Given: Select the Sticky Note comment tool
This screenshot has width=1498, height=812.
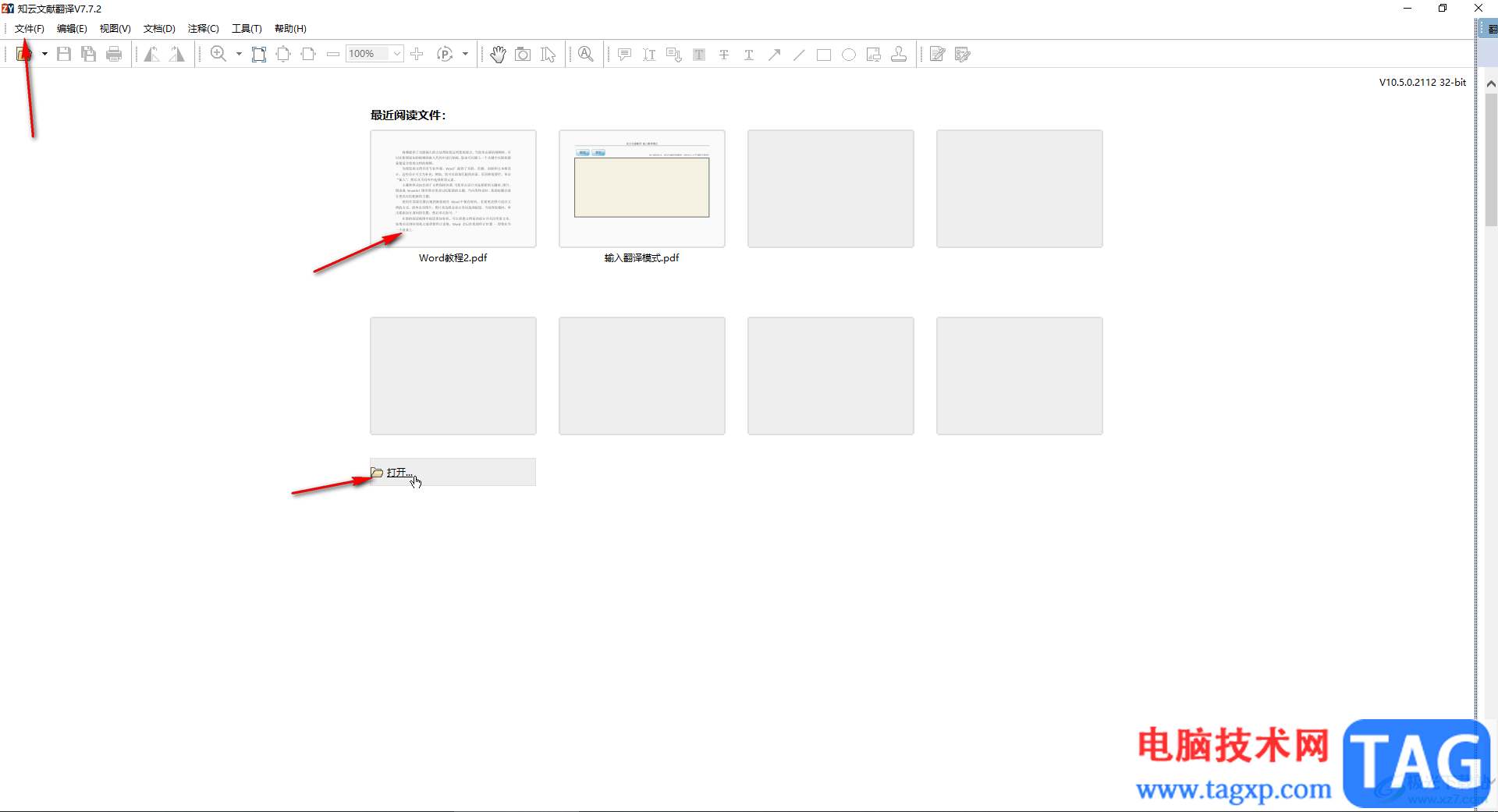Looking at the screenshot, I should 624,54.
